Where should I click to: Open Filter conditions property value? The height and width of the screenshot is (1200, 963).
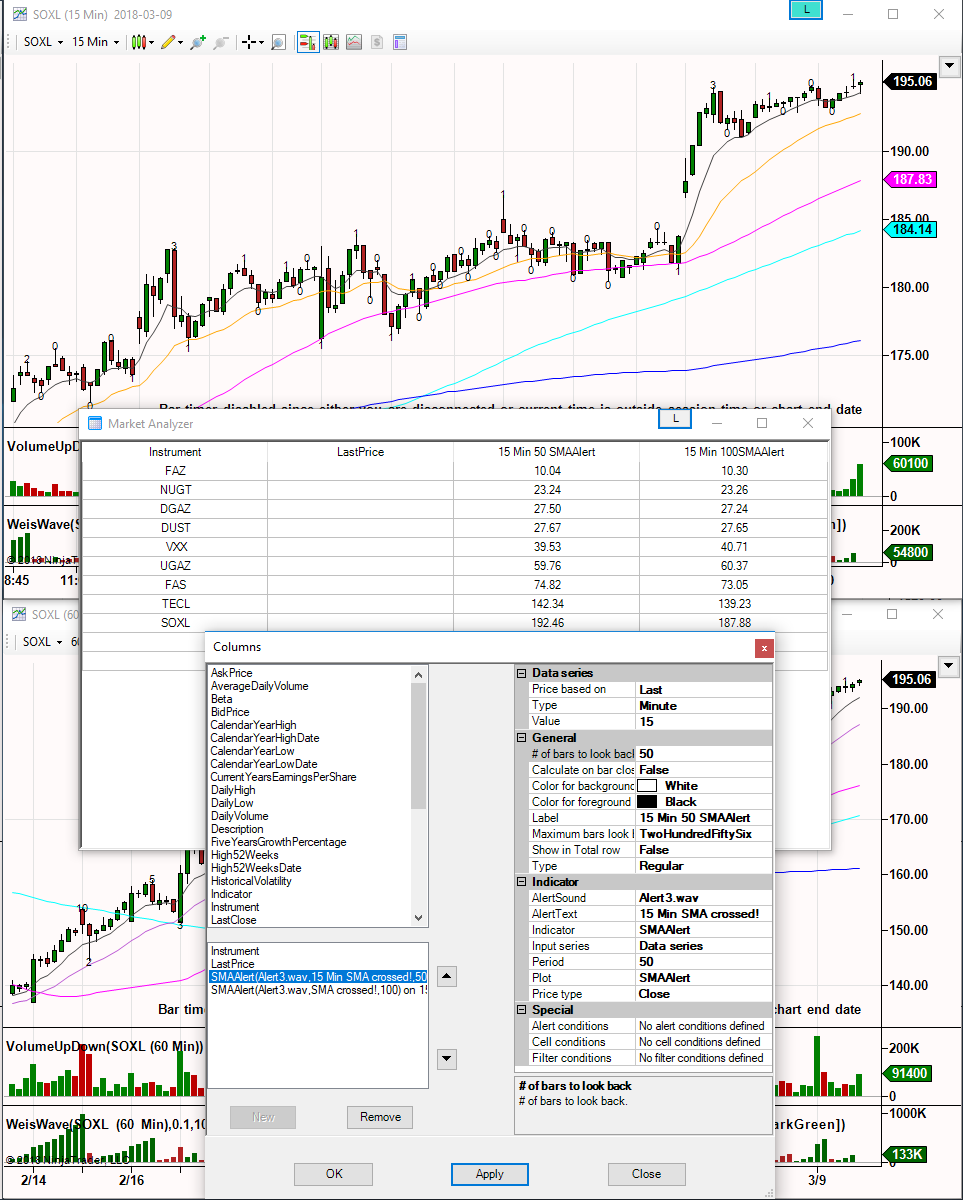[704, 1058]
